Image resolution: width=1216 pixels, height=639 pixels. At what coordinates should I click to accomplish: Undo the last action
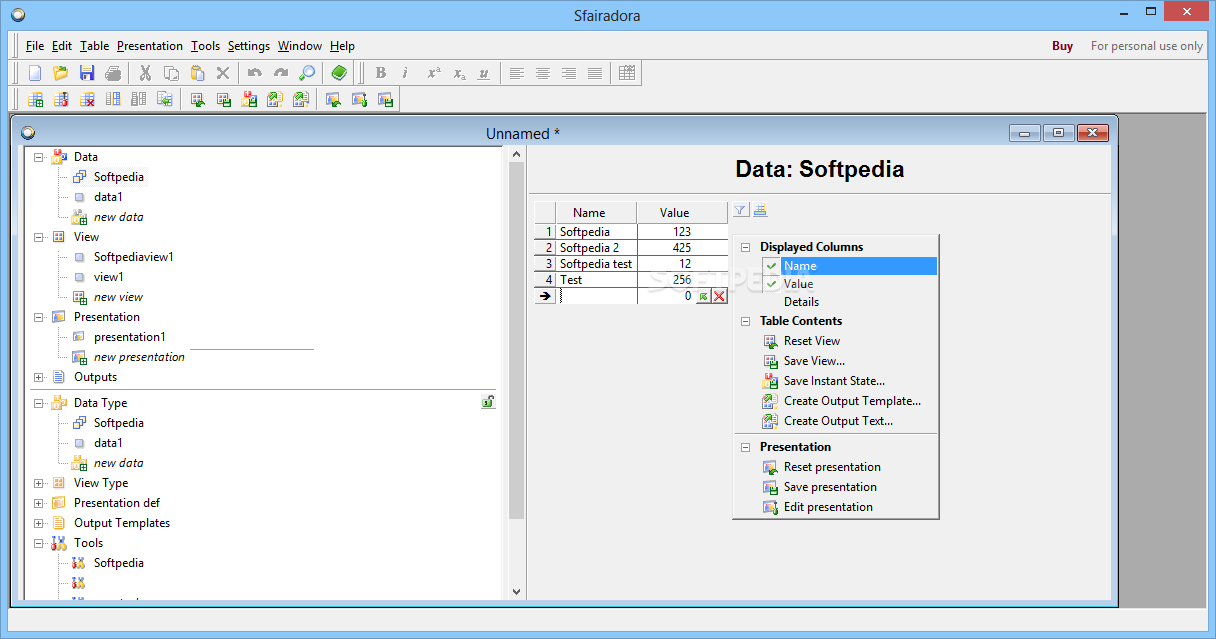255,73
